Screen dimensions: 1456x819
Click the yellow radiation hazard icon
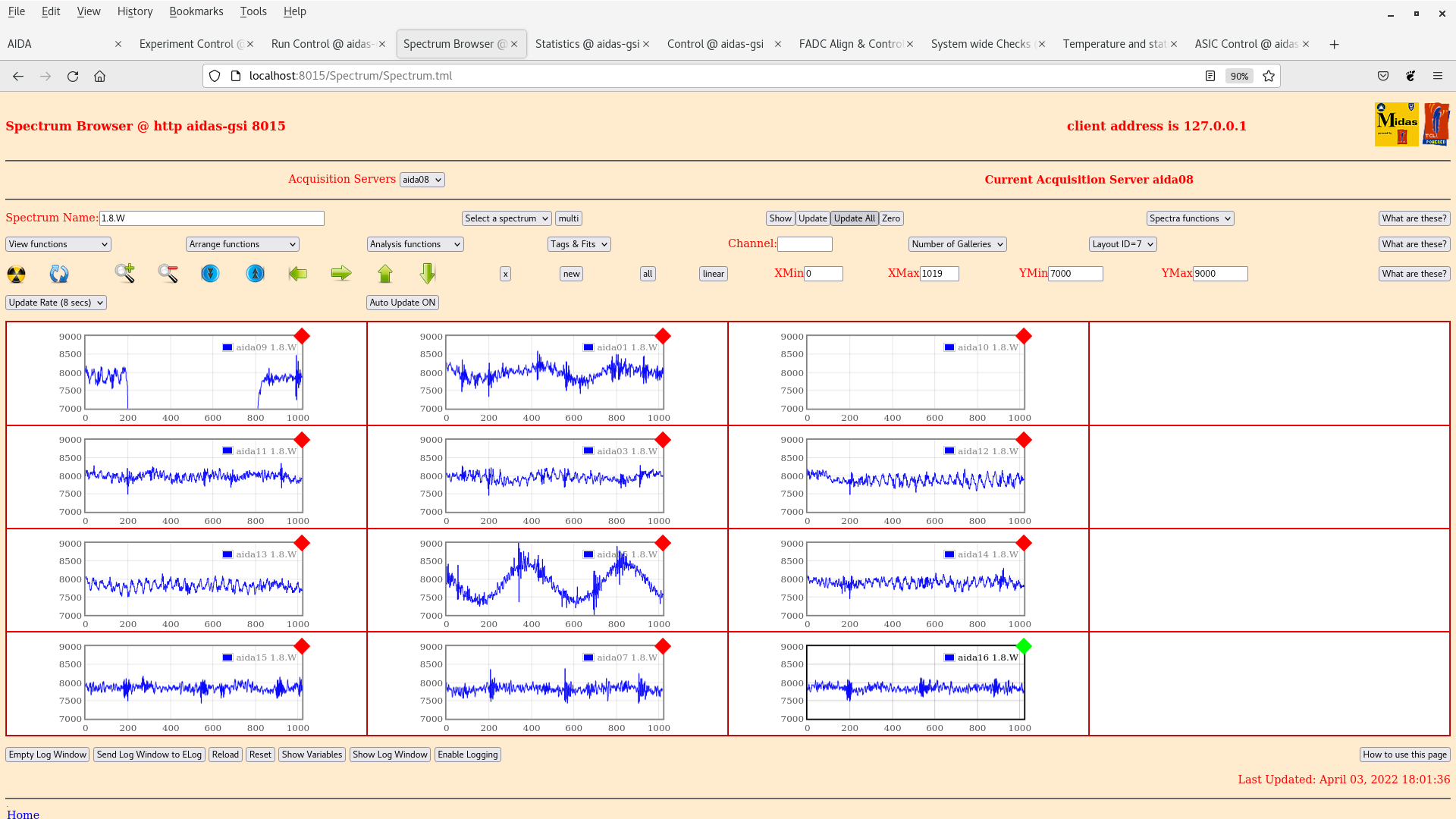tap(16, 274)
